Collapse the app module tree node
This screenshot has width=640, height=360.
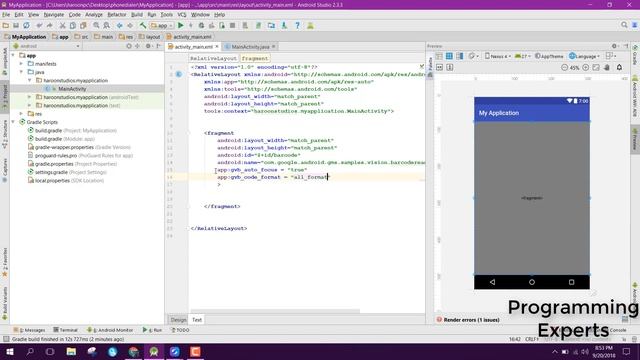13,56
